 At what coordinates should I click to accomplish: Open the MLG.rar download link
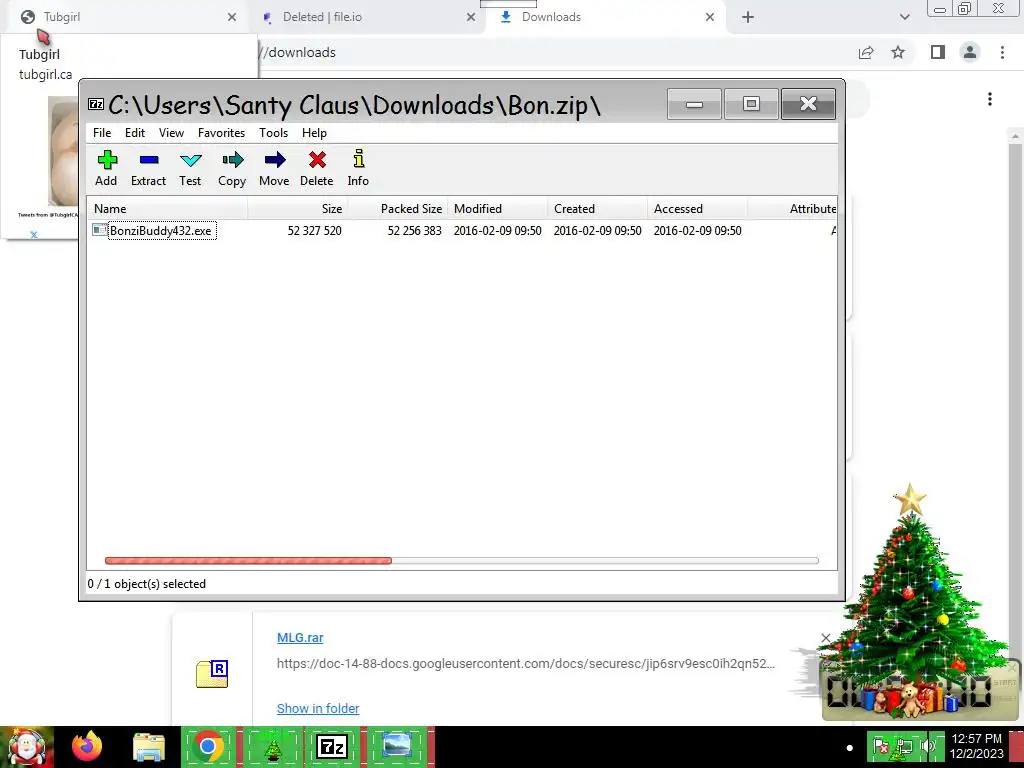300,637
